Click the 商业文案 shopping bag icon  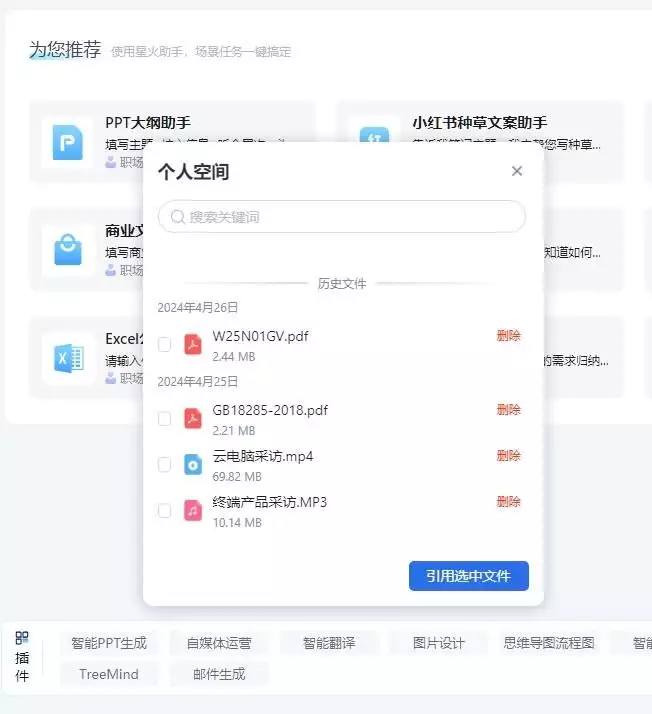pyautogui.click(x=68, y=250)
